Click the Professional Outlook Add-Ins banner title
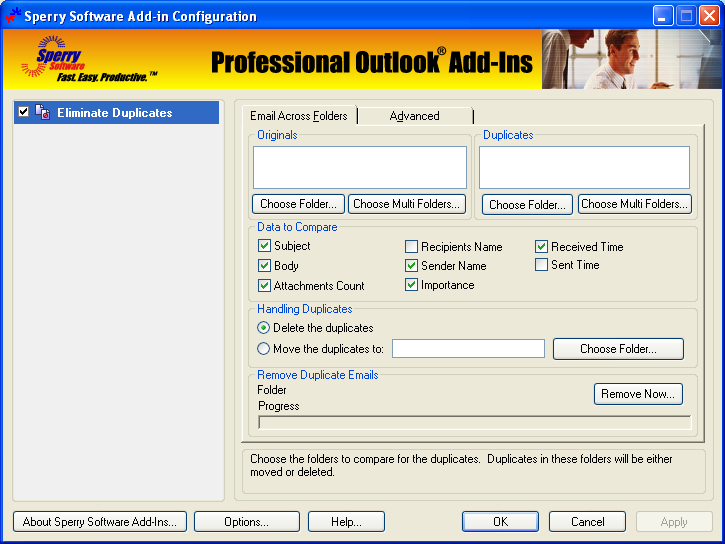Image resolution: width=725 pixels, height=544 pixels. [372, 61]
